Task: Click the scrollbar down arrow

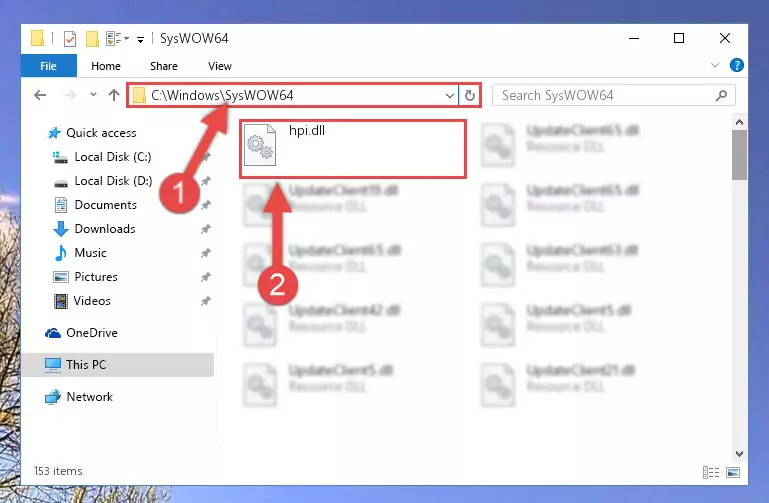Action: coord(740,454)
